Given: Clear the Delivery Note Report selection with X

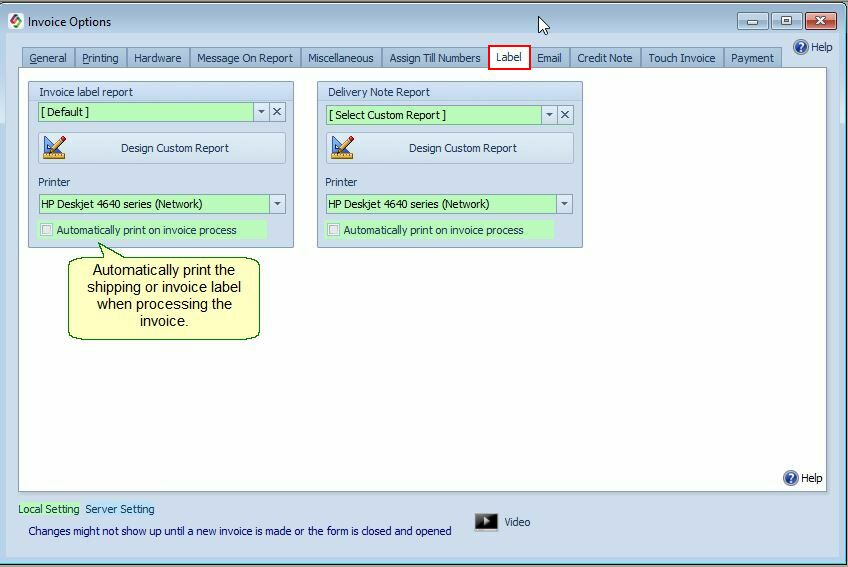Looking at the screenshot, I should click(565, 115).
